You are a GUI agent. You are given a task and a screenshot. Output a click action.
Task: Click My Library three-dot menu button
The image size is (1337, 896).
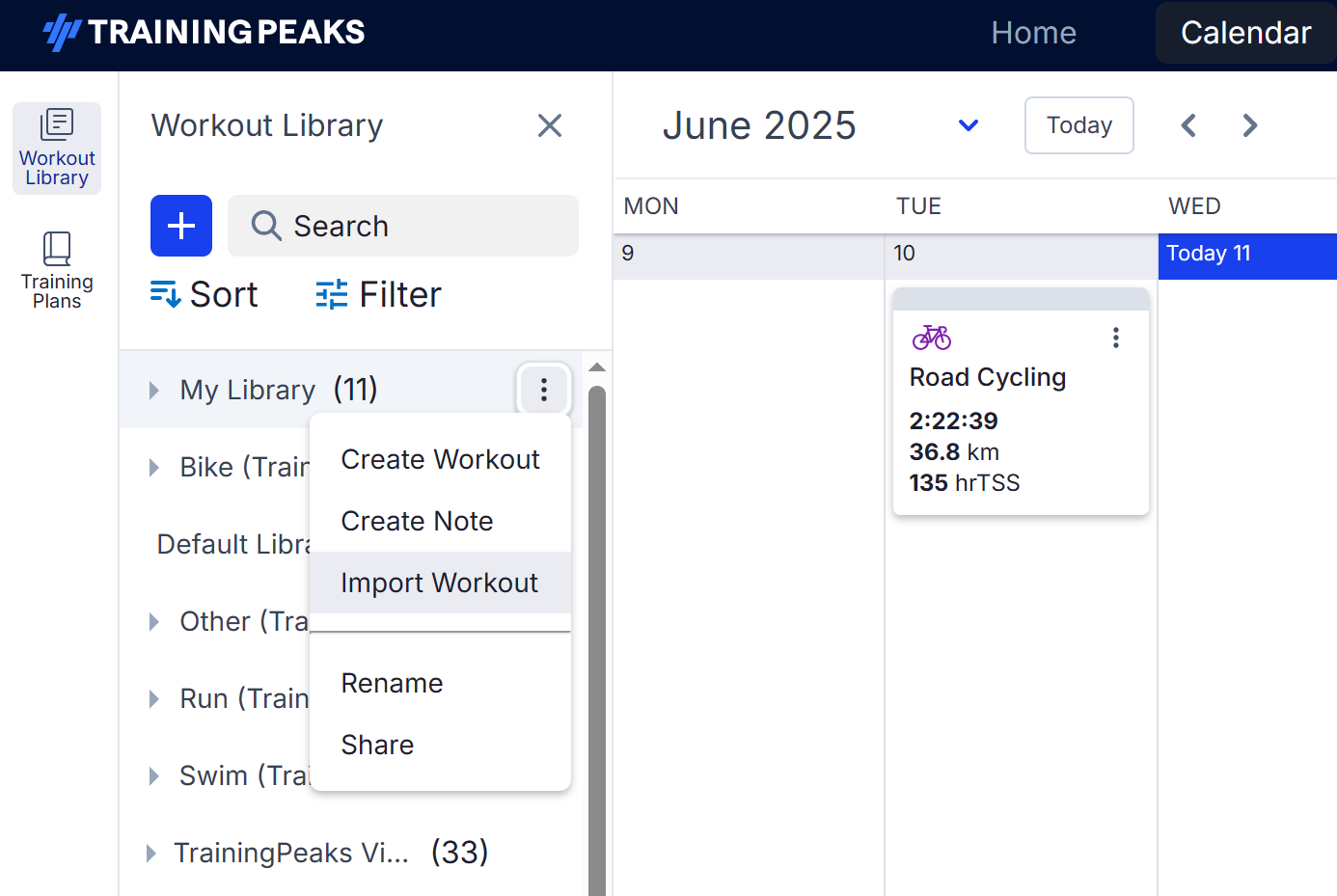point(544,389)
